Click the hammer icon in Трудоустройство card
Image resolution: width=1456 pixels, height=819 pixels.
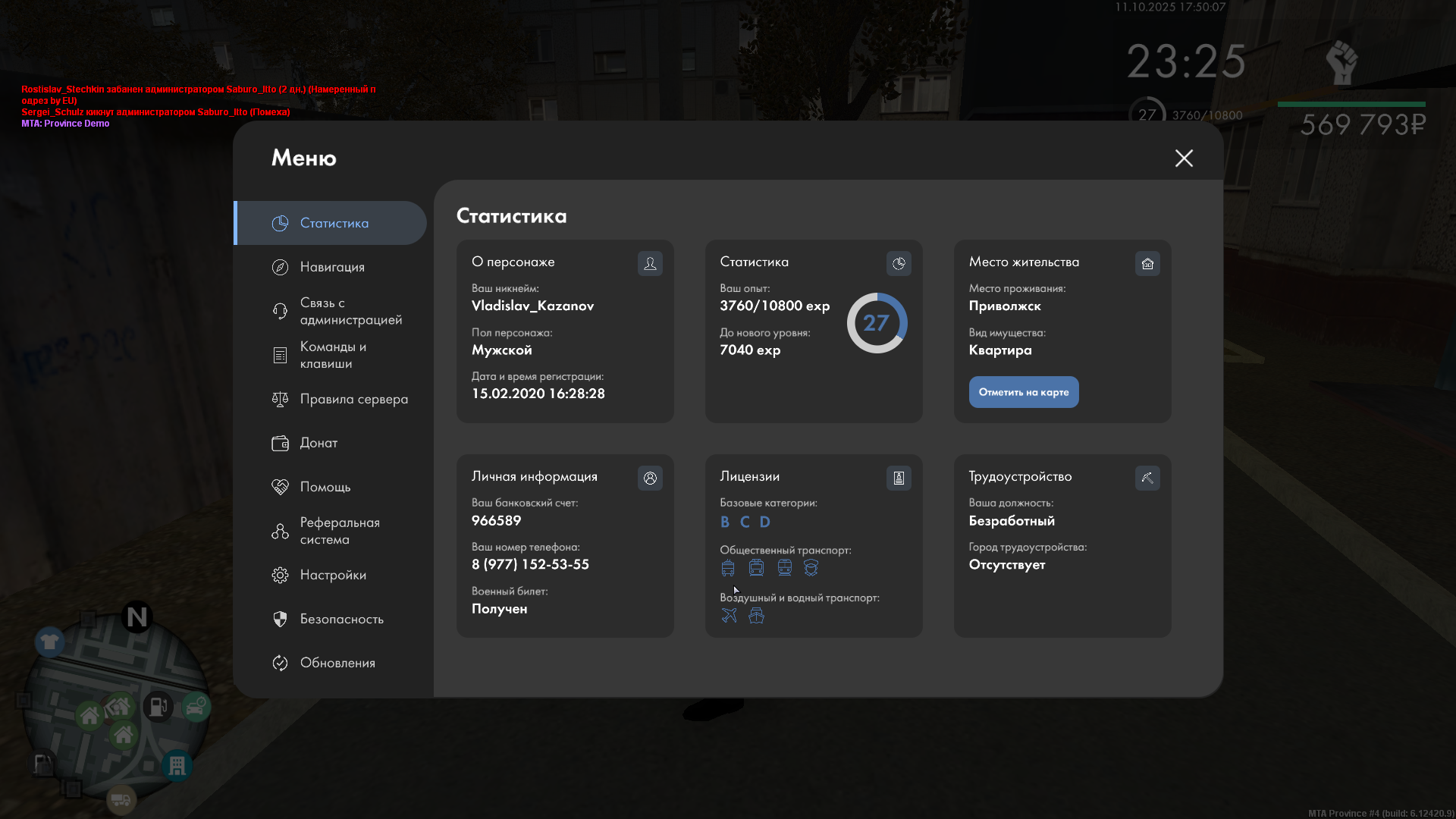point(1147,478)
